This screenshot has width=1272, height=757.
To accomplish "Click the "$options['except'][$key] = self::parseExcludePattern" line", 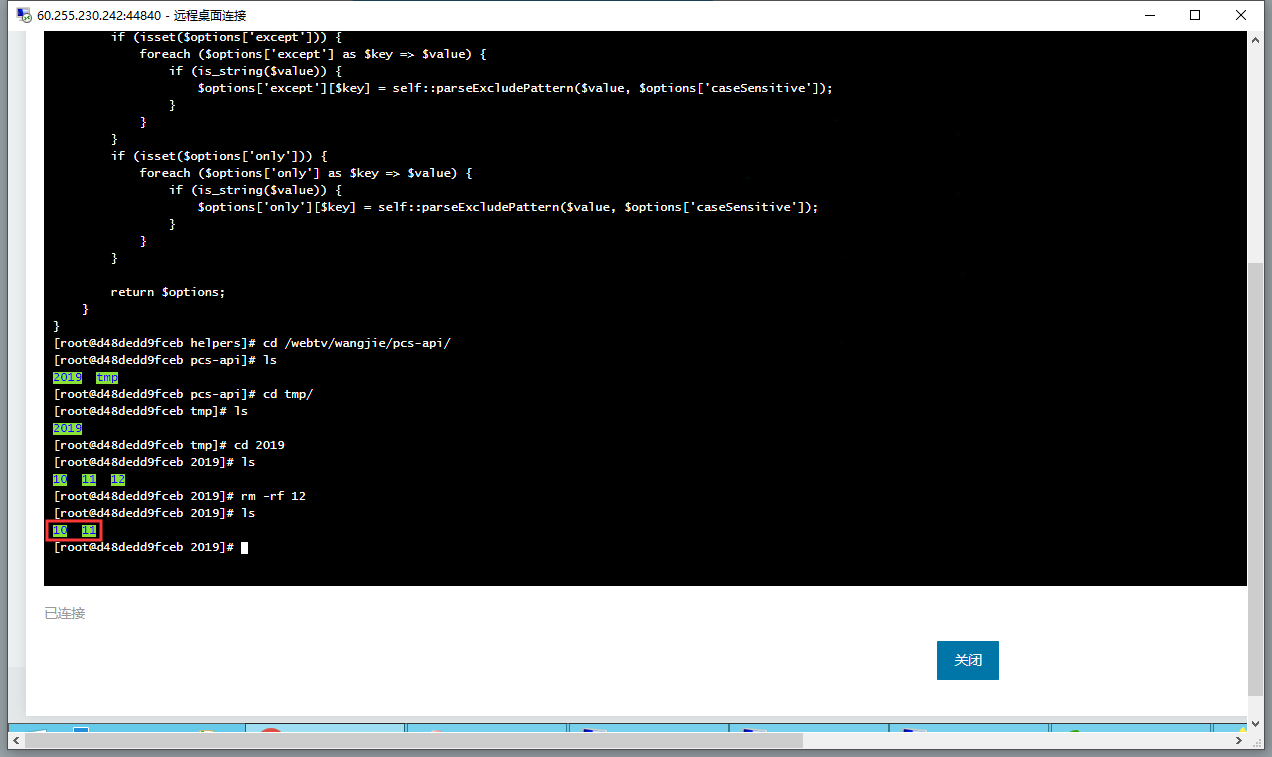I will (x=515, y=88).
